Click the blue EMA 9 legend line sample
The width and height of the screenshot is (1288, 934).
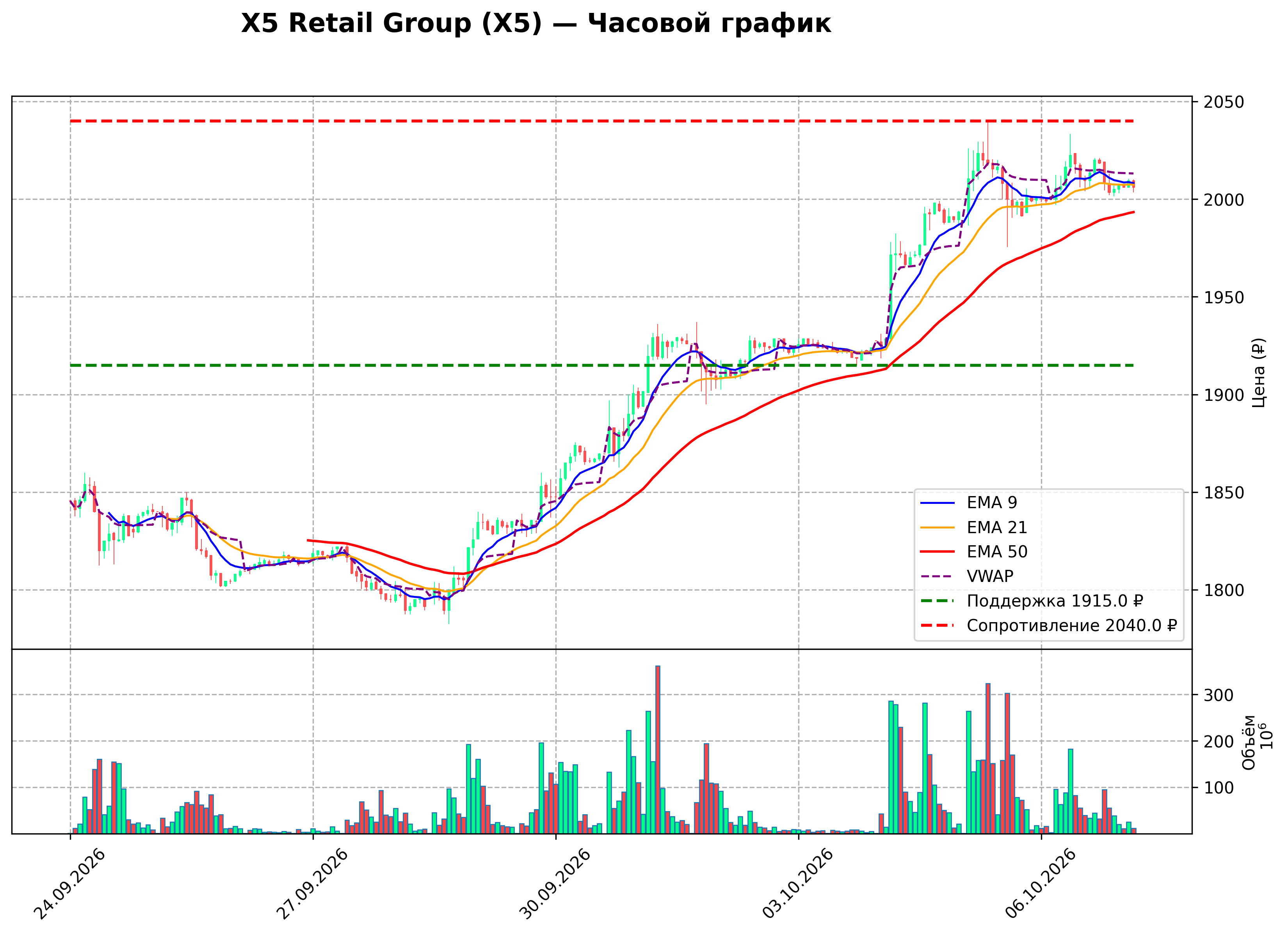pyautogui.click(x=937, y=503)
